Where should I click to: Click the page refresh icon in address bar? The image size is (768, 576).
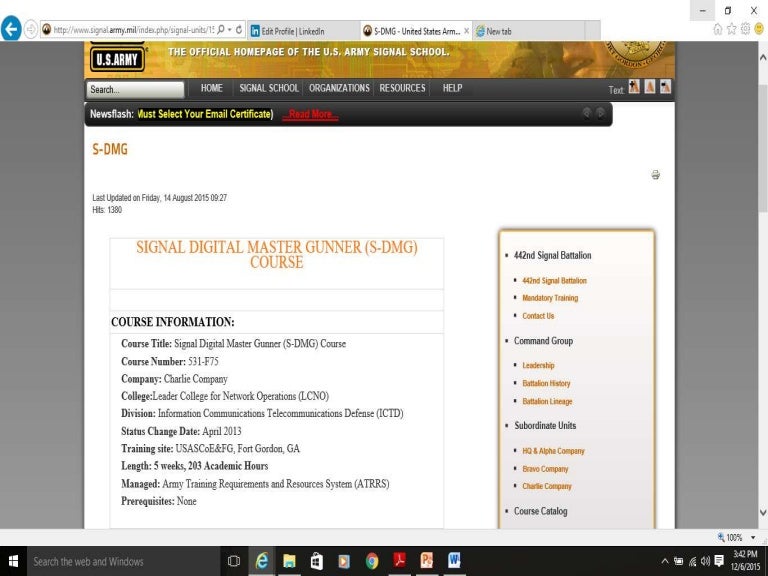click(x=240, y=30)
